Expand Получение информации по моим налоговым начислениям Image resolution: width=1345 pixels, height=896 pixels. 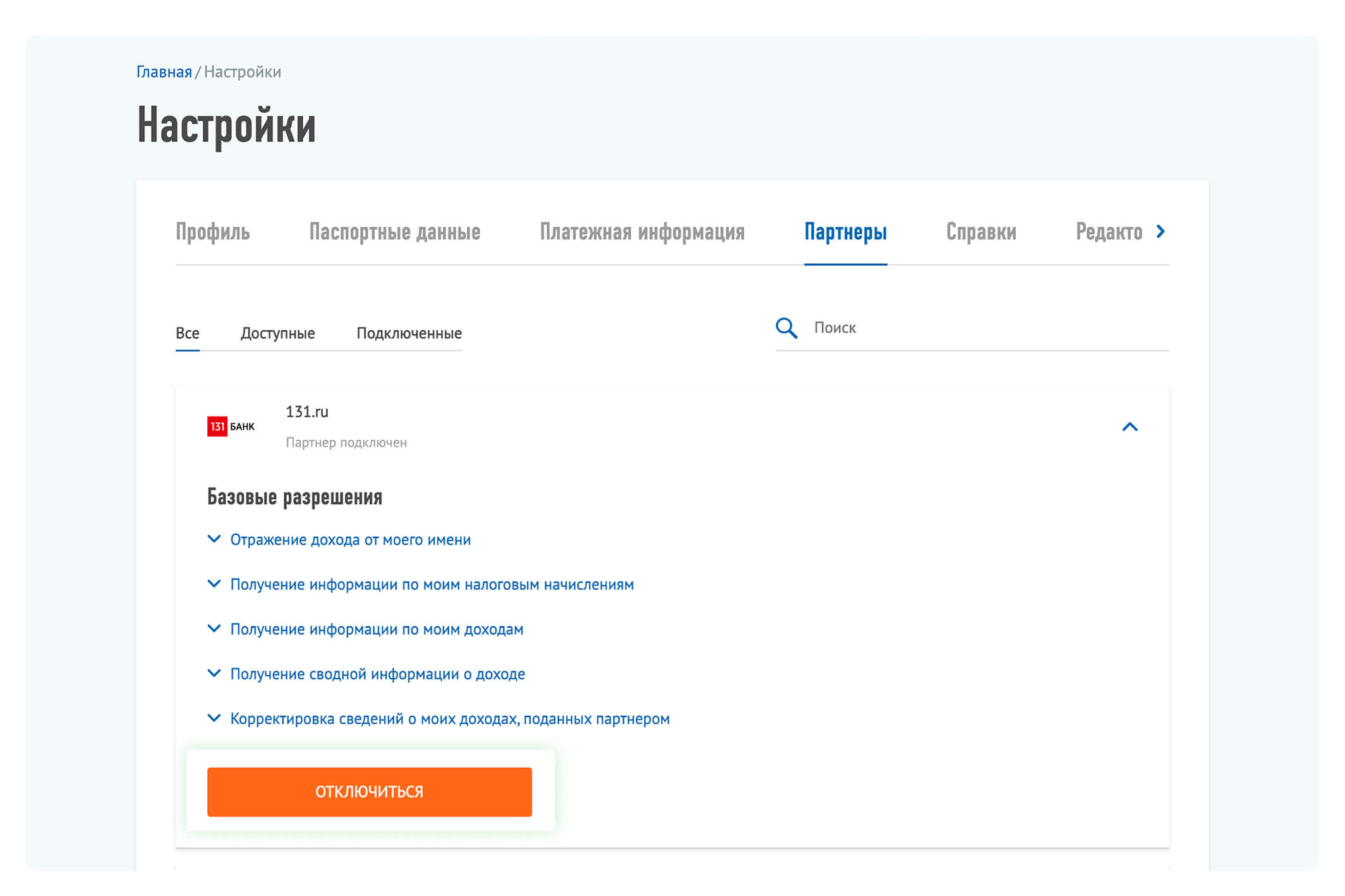[420, 584]
